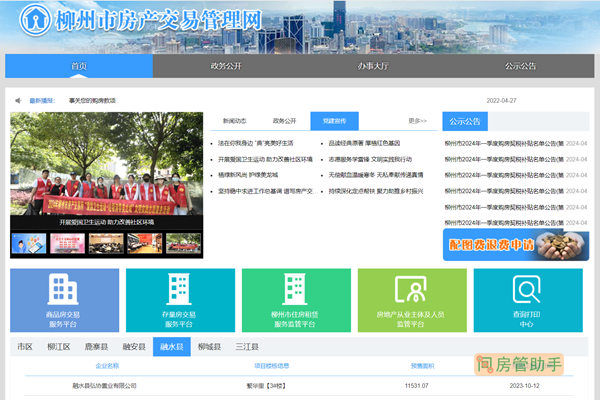Image resolution: width=600 pixels, height=400 pixels.
Task: Switch to 政务公开 tab in the news panel
Action: 284,121
